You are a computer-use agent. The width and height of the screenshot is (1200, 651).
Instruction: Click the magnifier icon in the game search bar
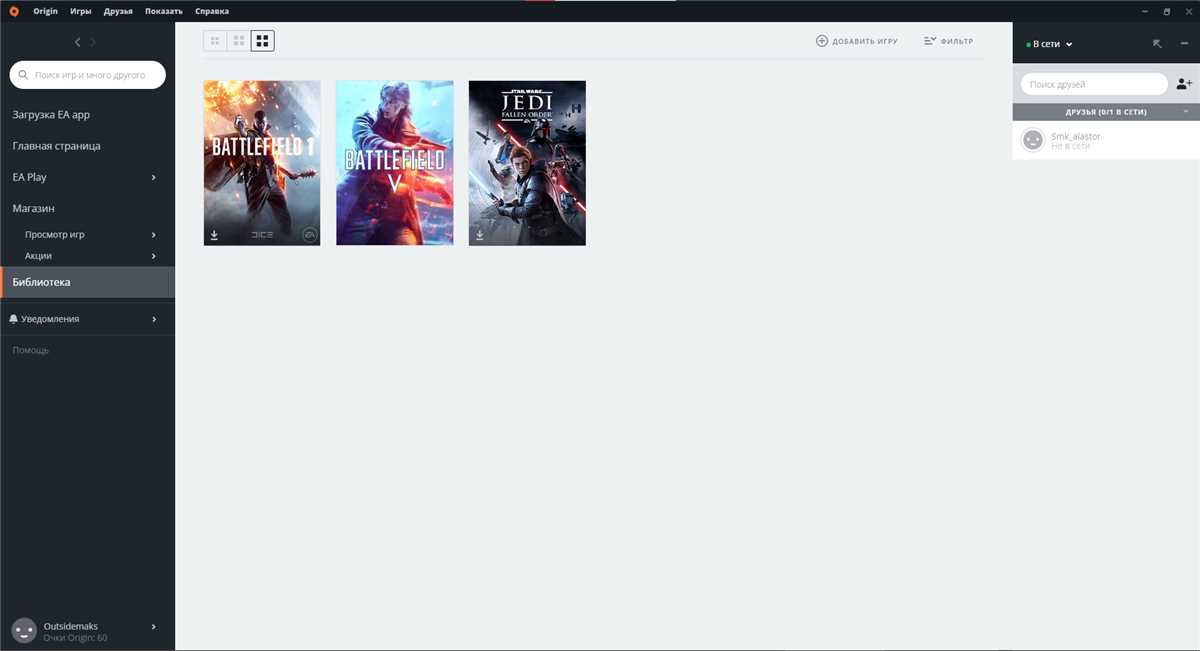pyautogui.click(x=22, y=74)
